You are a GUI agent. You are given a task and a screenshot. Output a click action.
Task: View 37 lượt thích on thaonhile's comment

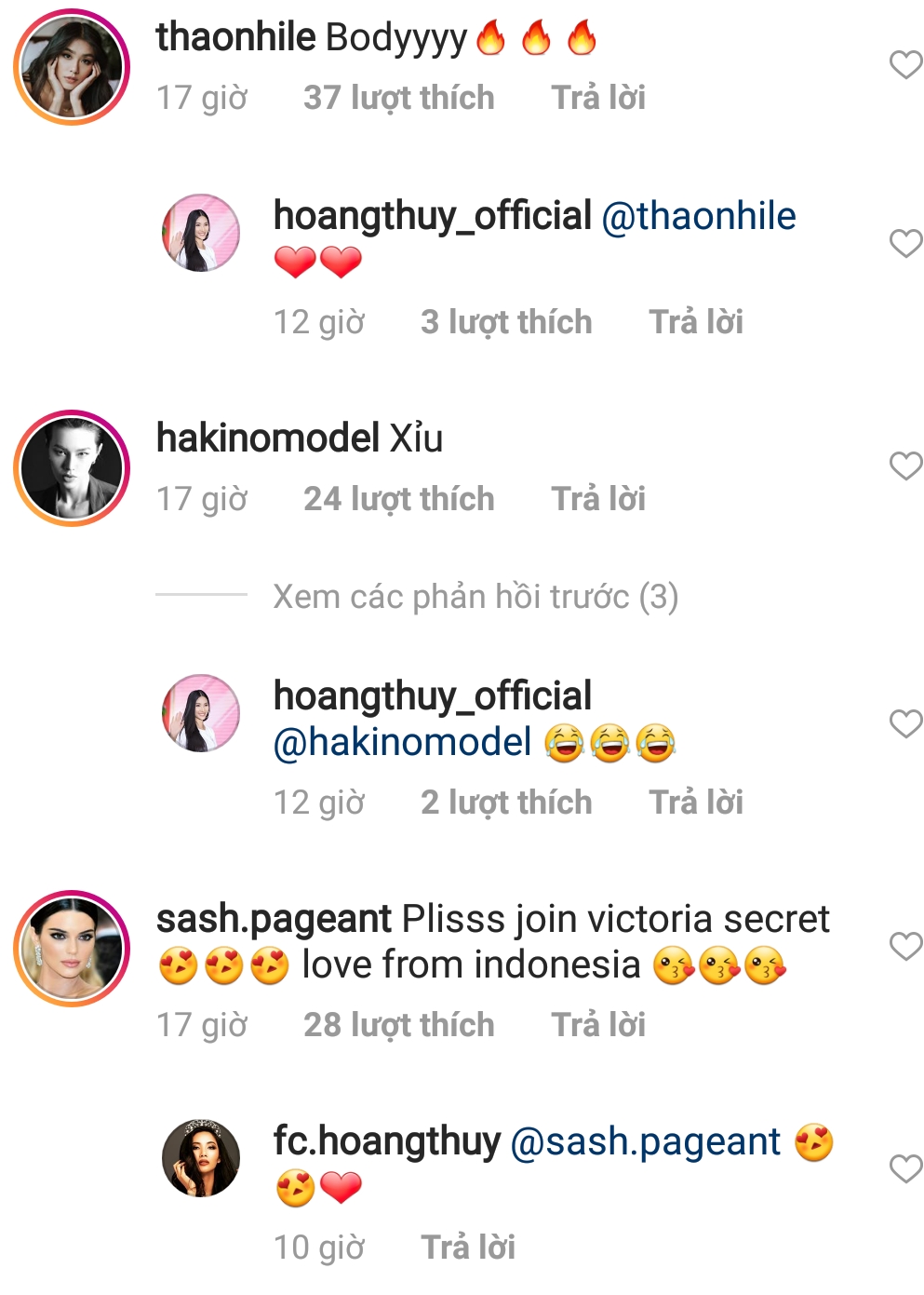point(399,98)
